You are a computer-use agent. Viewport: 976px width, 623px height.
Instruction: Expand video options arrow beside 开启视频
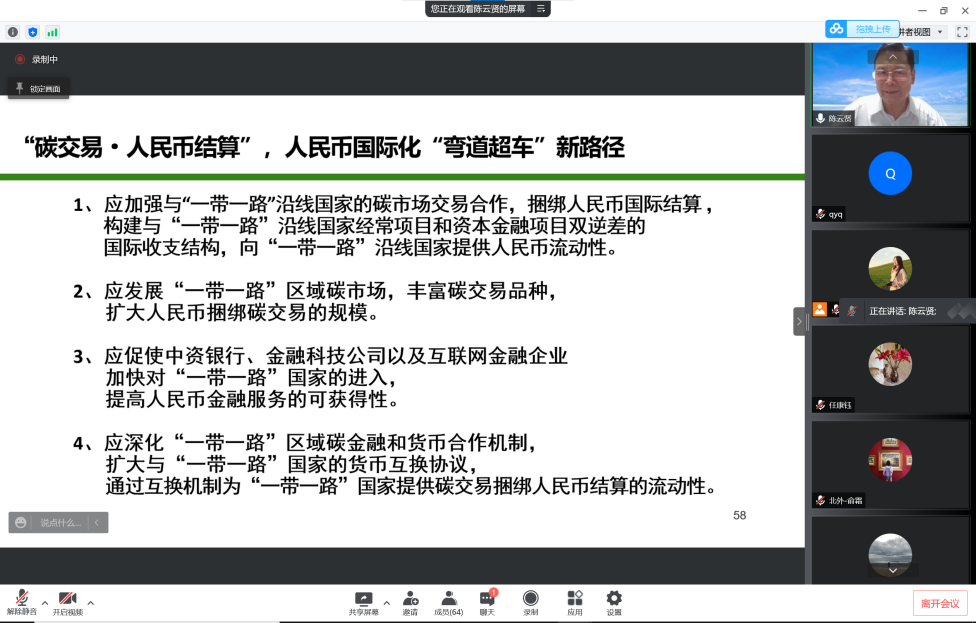(91, 603)
